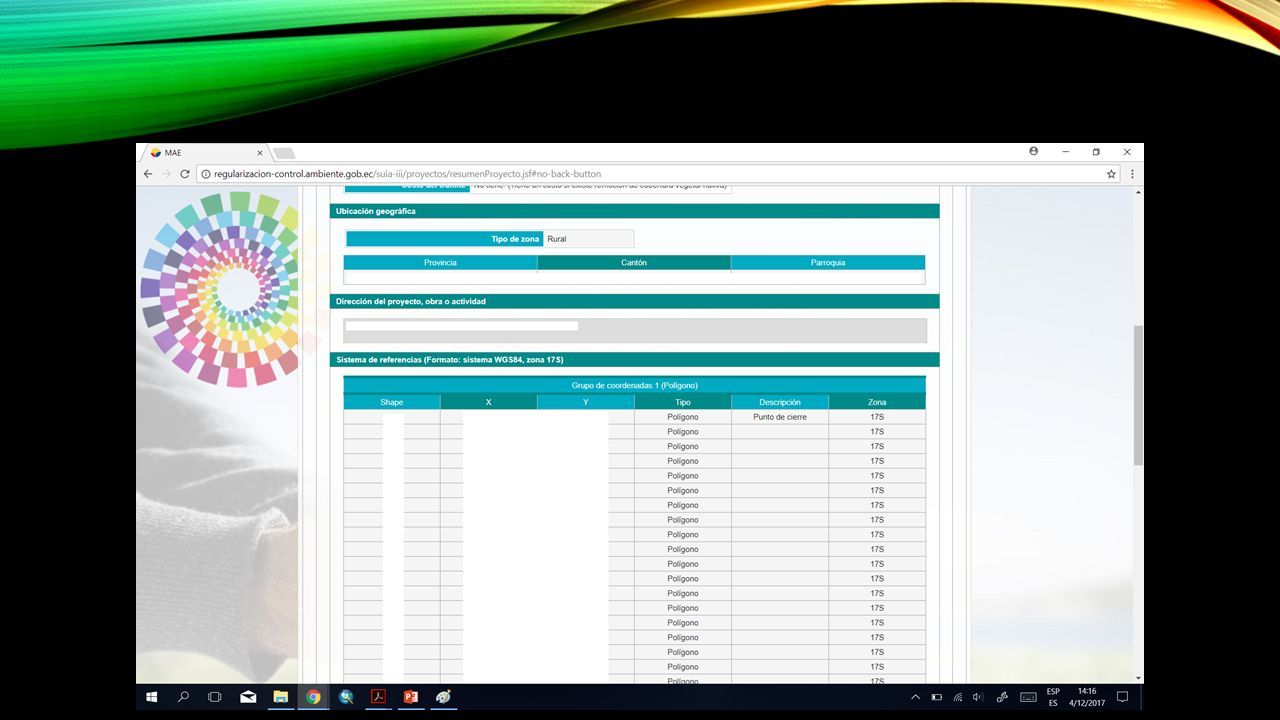Click the Parroquia column header

828,263
